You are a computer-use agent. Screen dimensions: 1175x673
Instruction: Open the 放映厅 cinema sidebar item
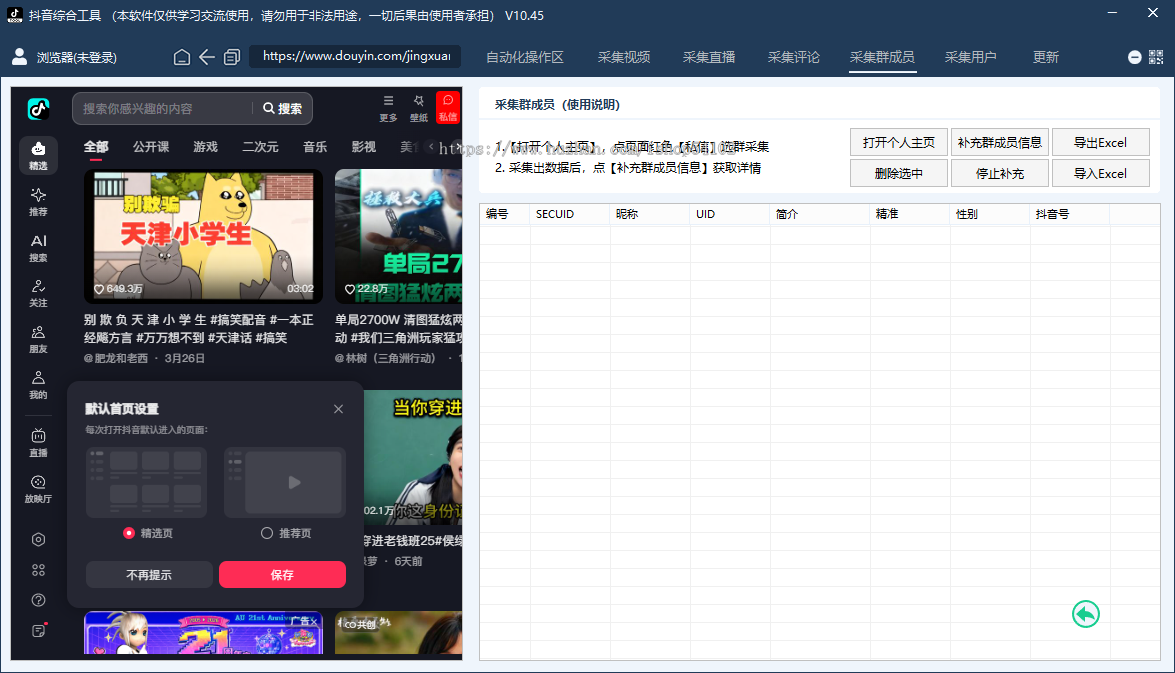point(38,489)
